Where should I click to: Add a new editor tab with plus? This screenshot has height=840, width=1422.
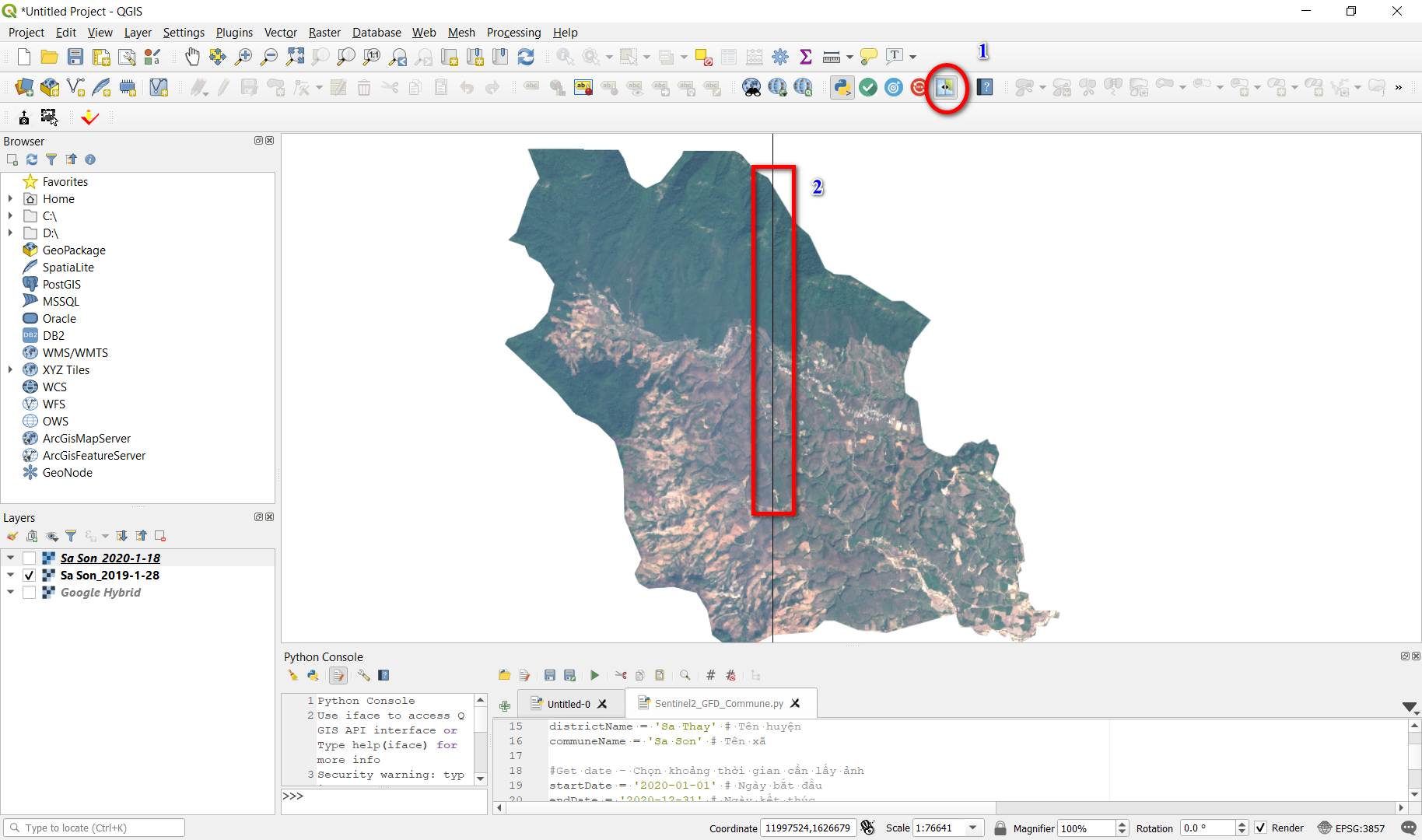(x=505, y=706)
